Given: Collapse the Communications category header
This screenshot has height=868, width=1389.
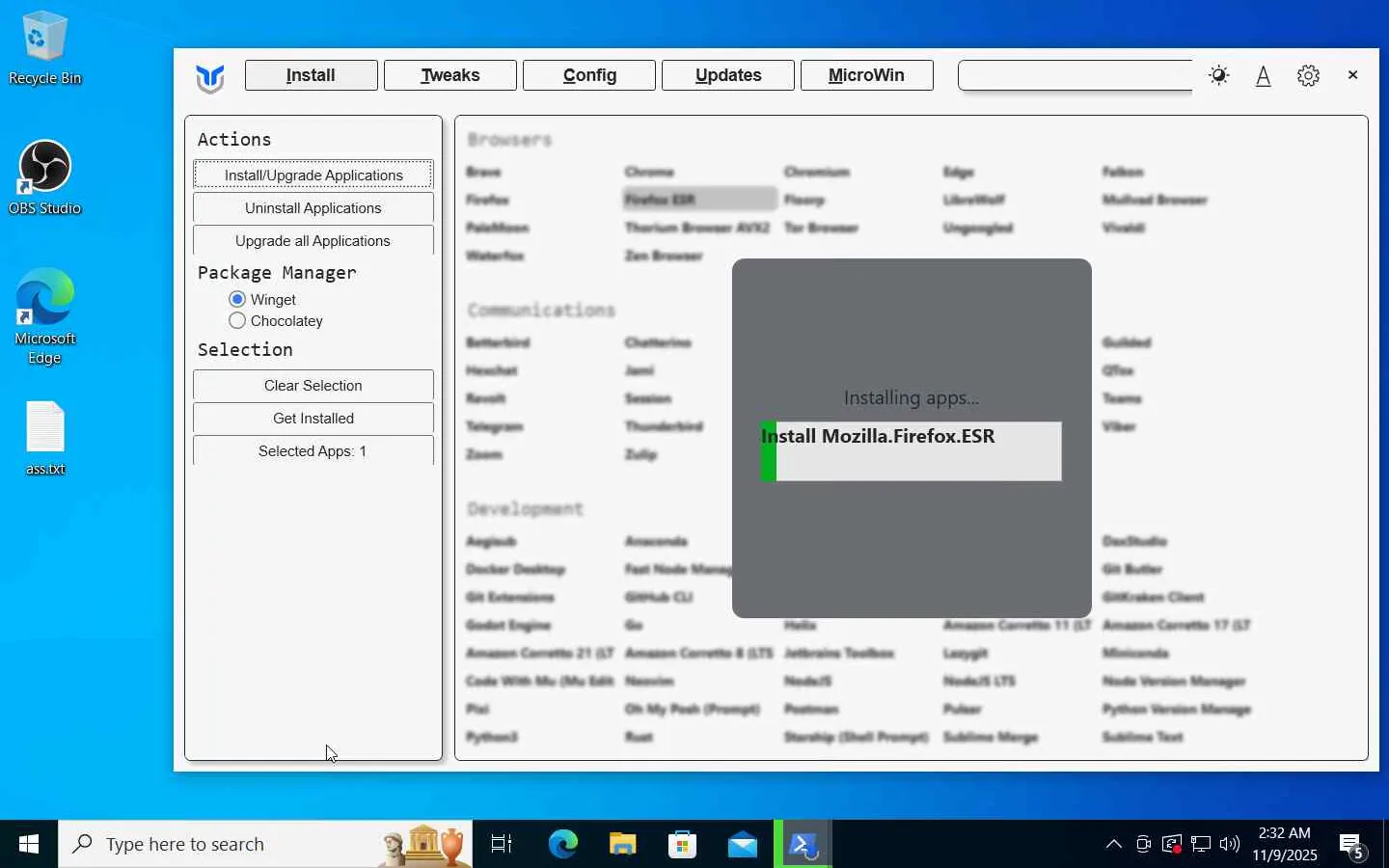Looking at the screenshot, I should point(541,310).
